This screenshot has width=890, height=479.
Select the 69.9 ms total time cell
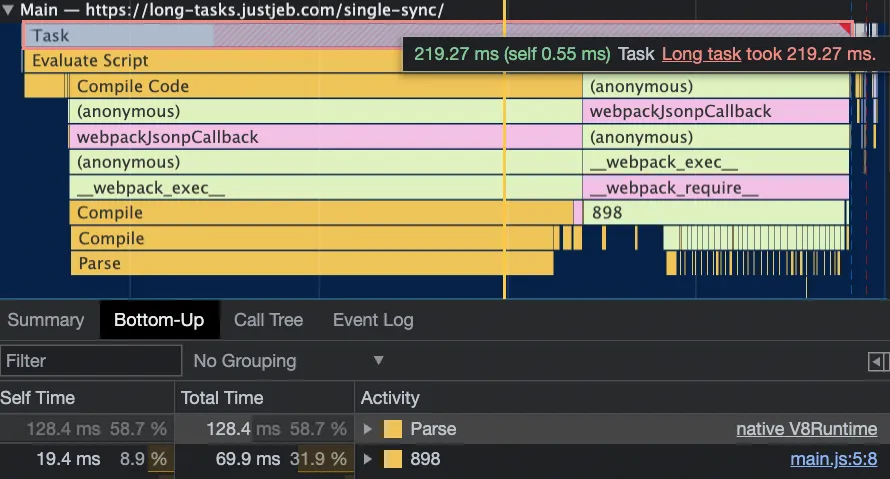(265, 459)
